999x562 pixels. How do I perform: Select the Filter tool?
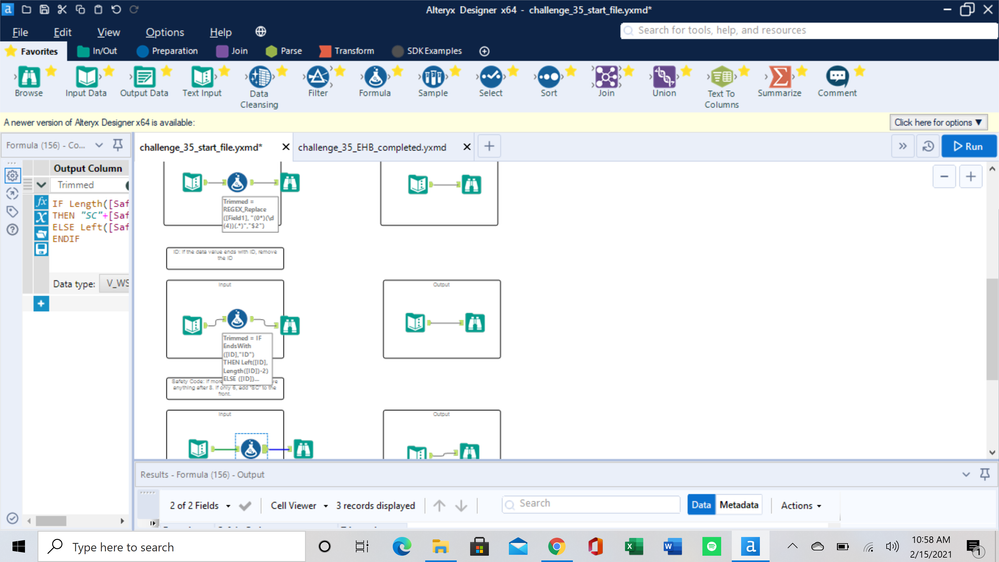317,78
